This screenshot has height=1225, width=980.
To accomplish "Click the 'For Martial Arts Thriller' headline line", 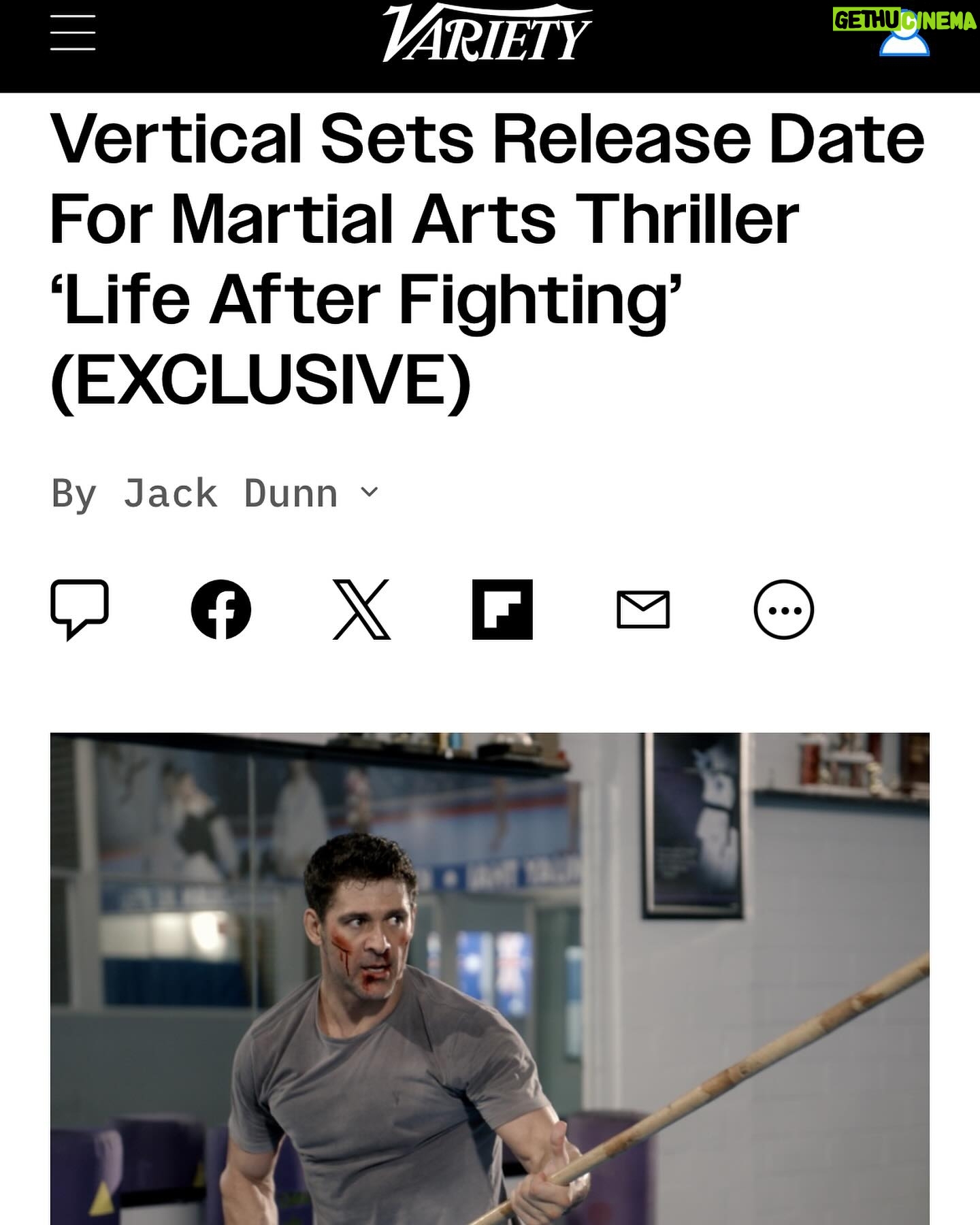I will (x=424, y=219).
